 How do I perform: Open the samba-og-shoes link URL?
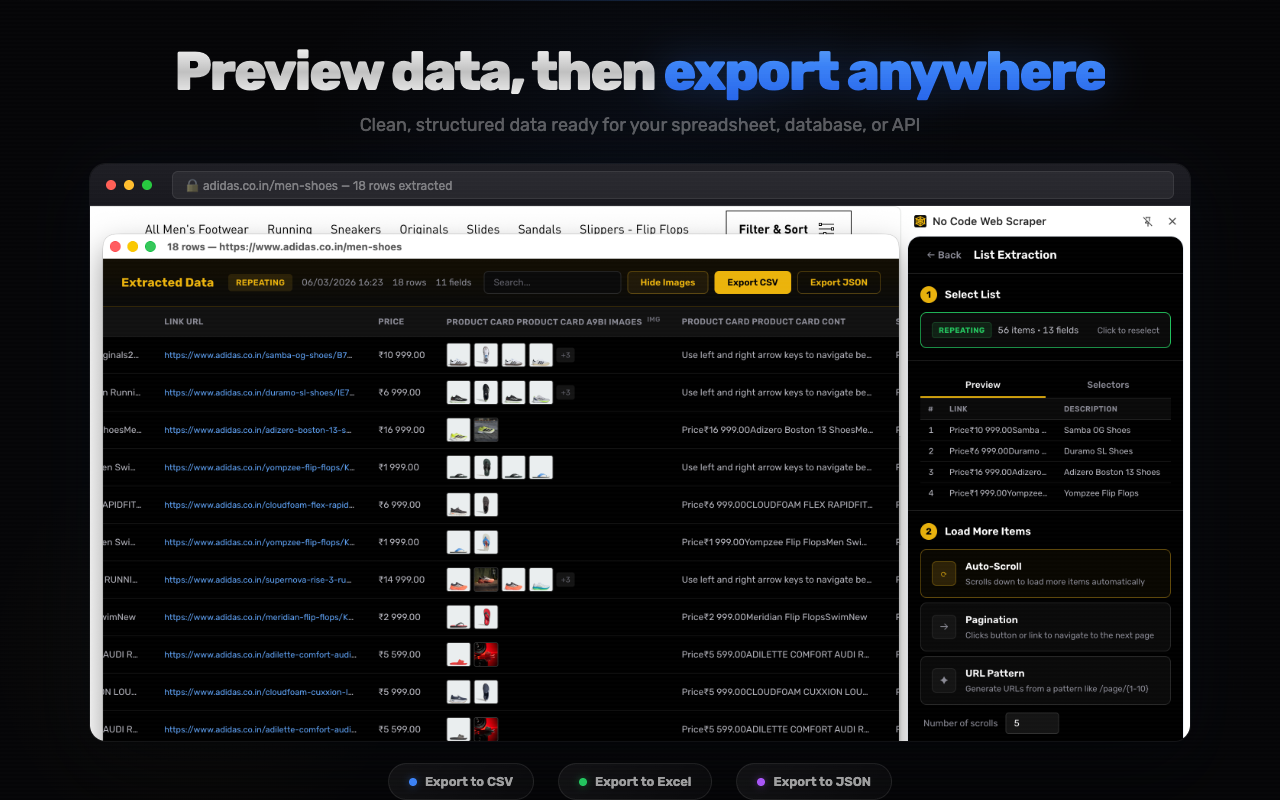[259, 355]
